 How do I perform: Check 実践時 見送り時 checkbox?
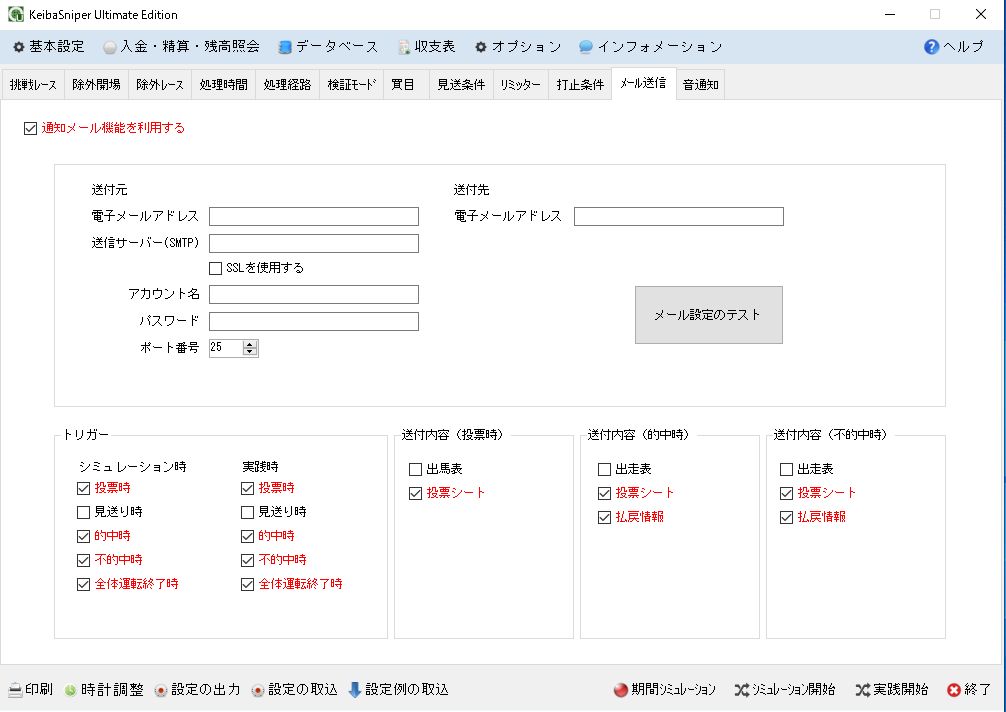tap(248, 512)
